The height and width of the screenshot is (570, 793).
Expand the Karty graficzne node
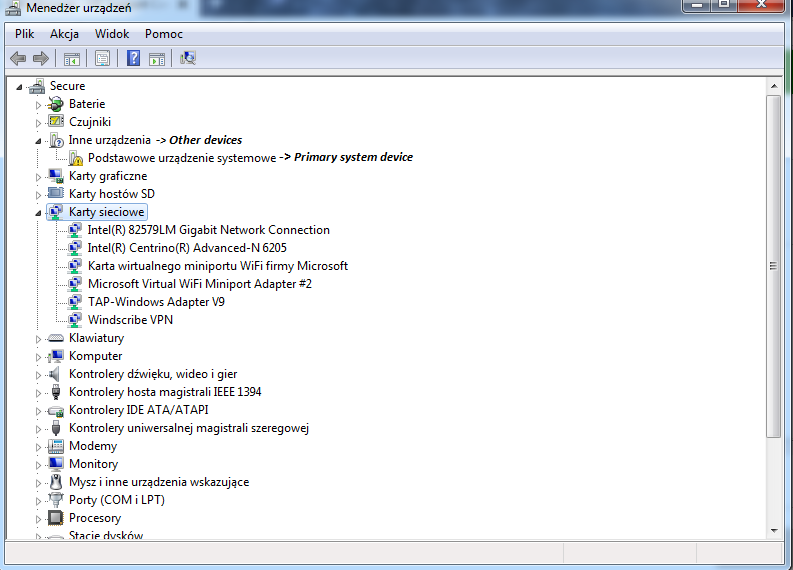[x=38, y=177]
